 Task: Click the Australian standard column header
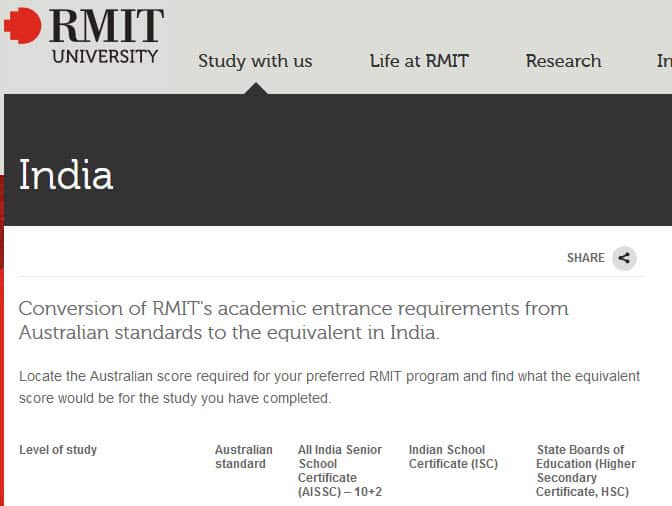[x=243, y=457]
